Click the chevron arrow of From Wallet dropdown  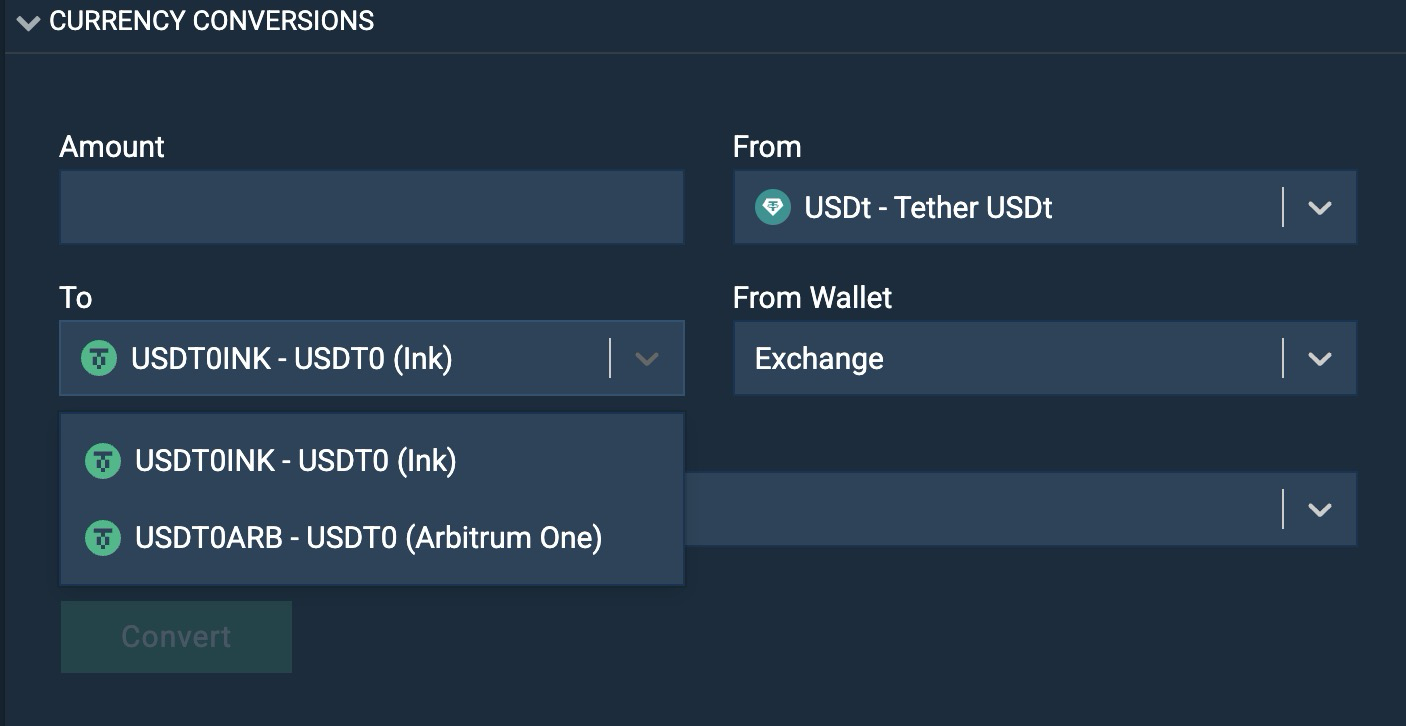(1320, 359)
